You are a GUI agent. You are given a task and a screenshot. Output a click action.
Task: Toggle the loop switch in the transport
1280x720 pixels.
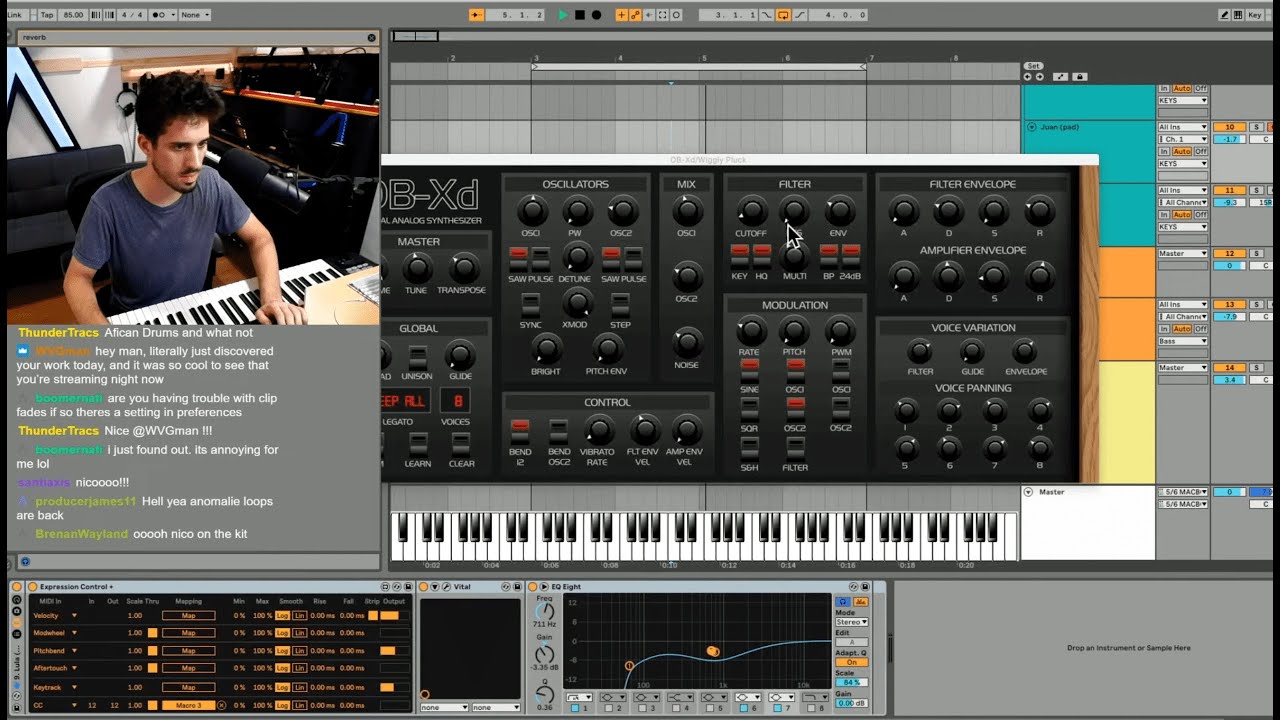click(783, 15)
